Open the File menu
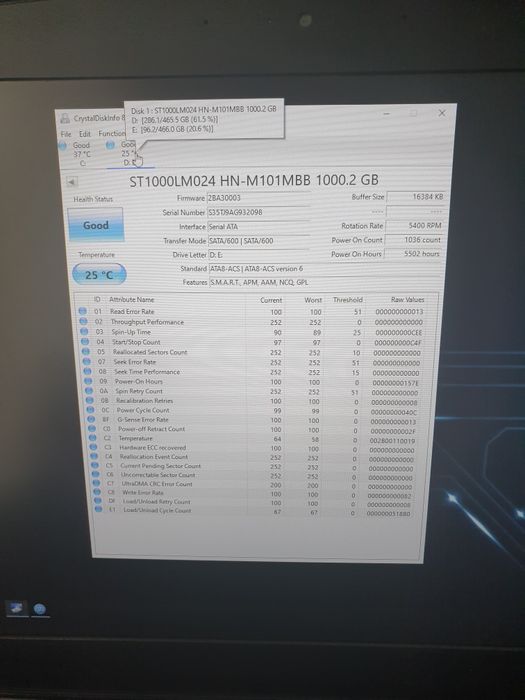This screenshot has height=700, width=525. point(66,134)
